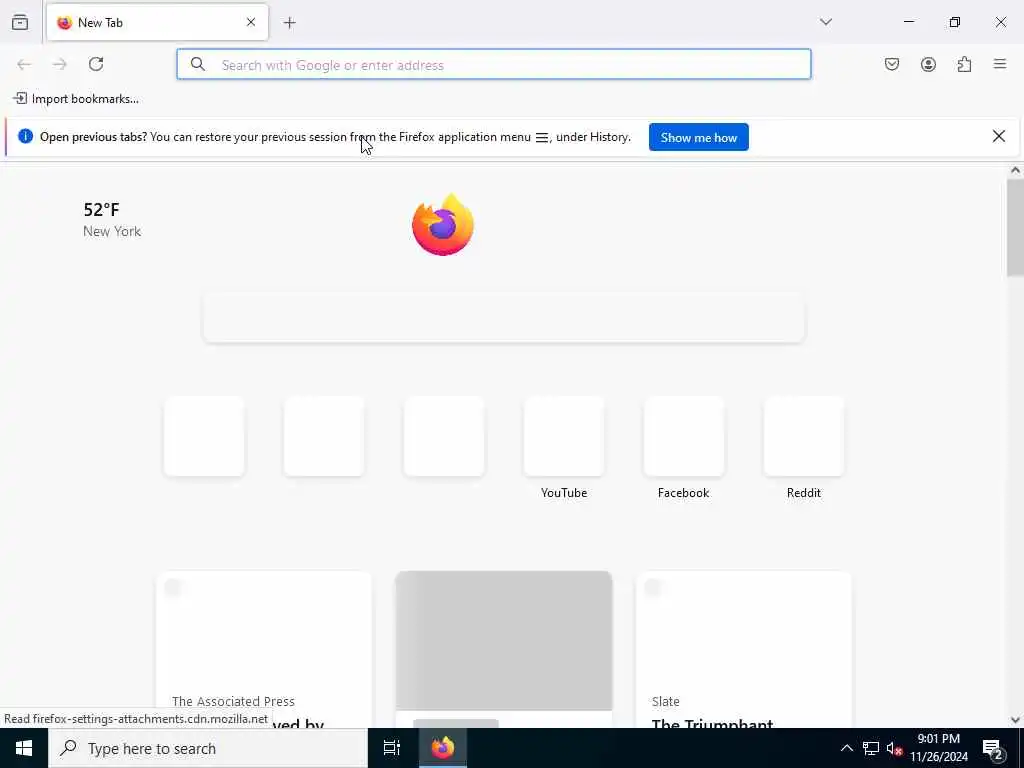This screenshot has width=1024, height=768.
Task: Click Import bookmarks link
Action: pyautogui.click(x=76, y=99)
